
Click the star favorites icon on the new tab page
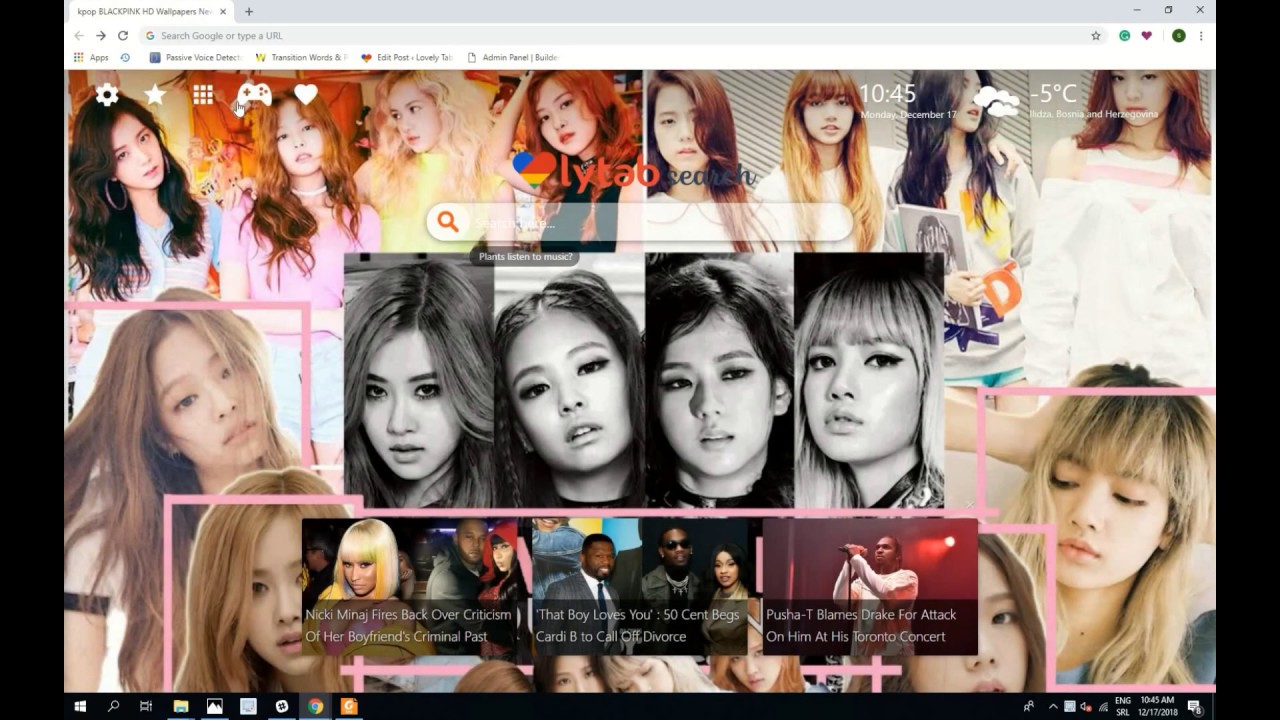[155, 95]
